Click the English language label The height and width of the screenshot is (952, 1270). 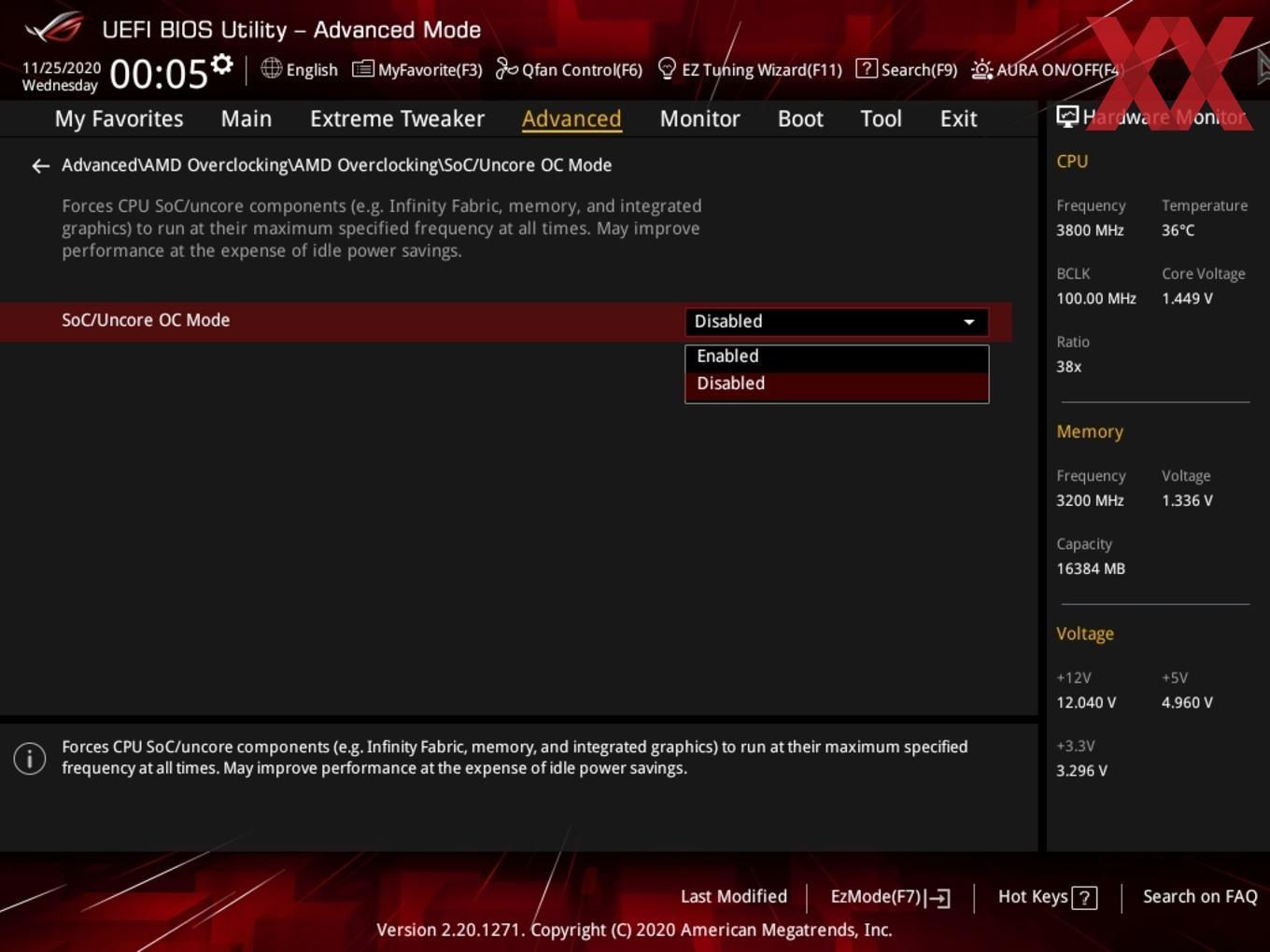pyautogui.click(x=312, y=70)
